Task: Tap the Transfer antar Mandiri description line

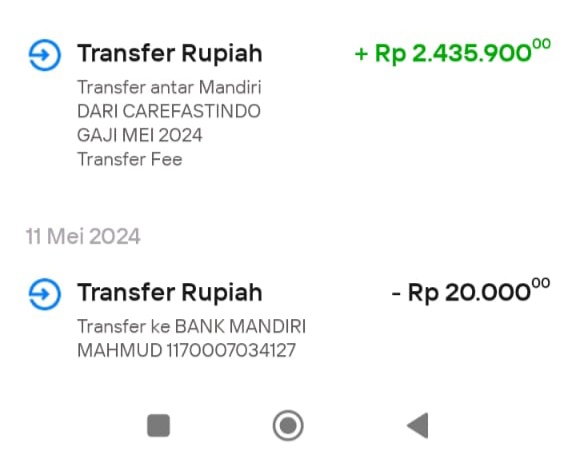Action: click(x=169, y=87)
